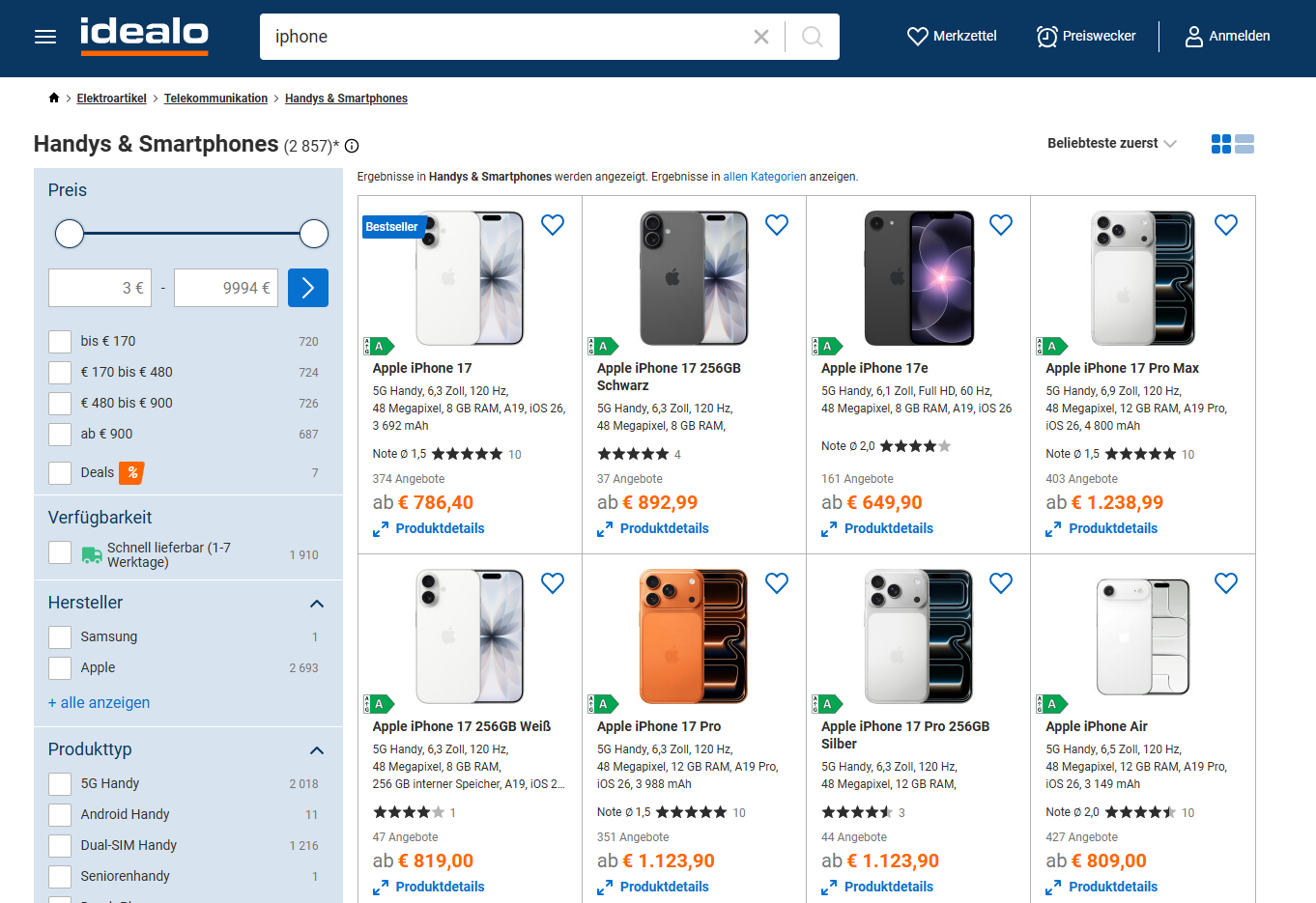Click the maximum price field '9994 €'
The image size is (1316, 903).
click(x=226, y=288)
